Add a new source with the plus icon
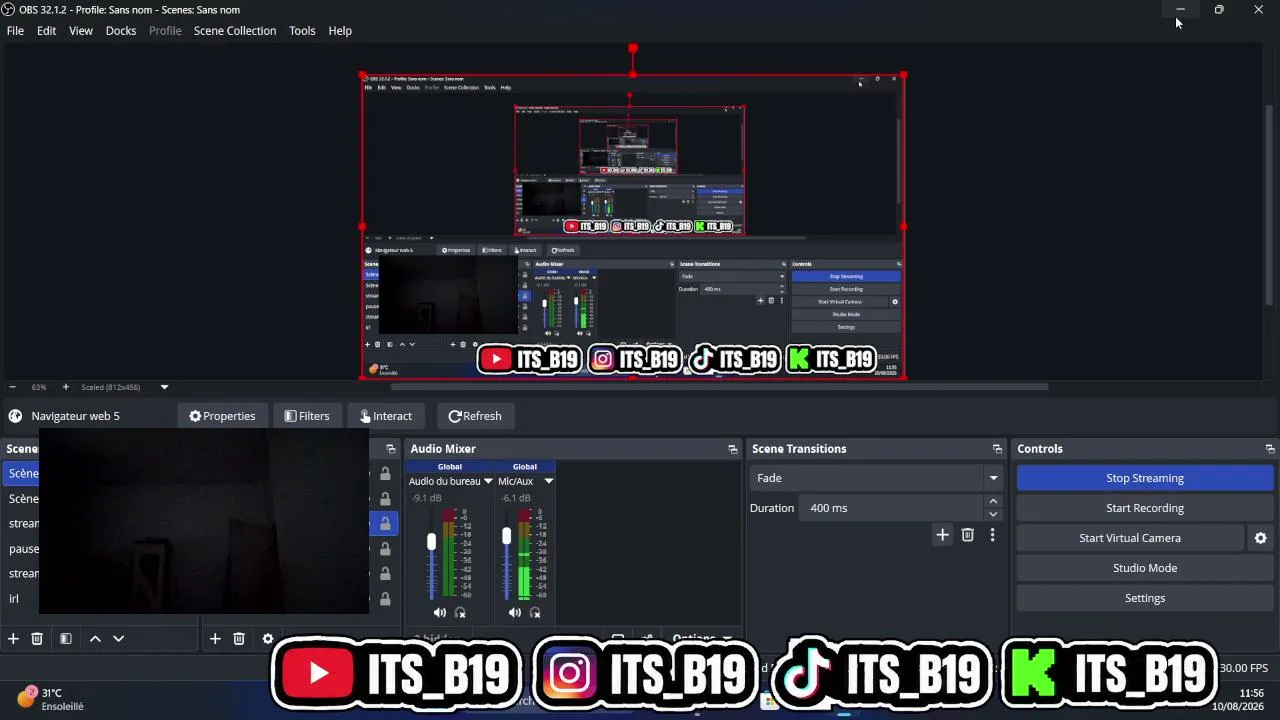This screenshot has height=720, width=1280. (214, 639)
